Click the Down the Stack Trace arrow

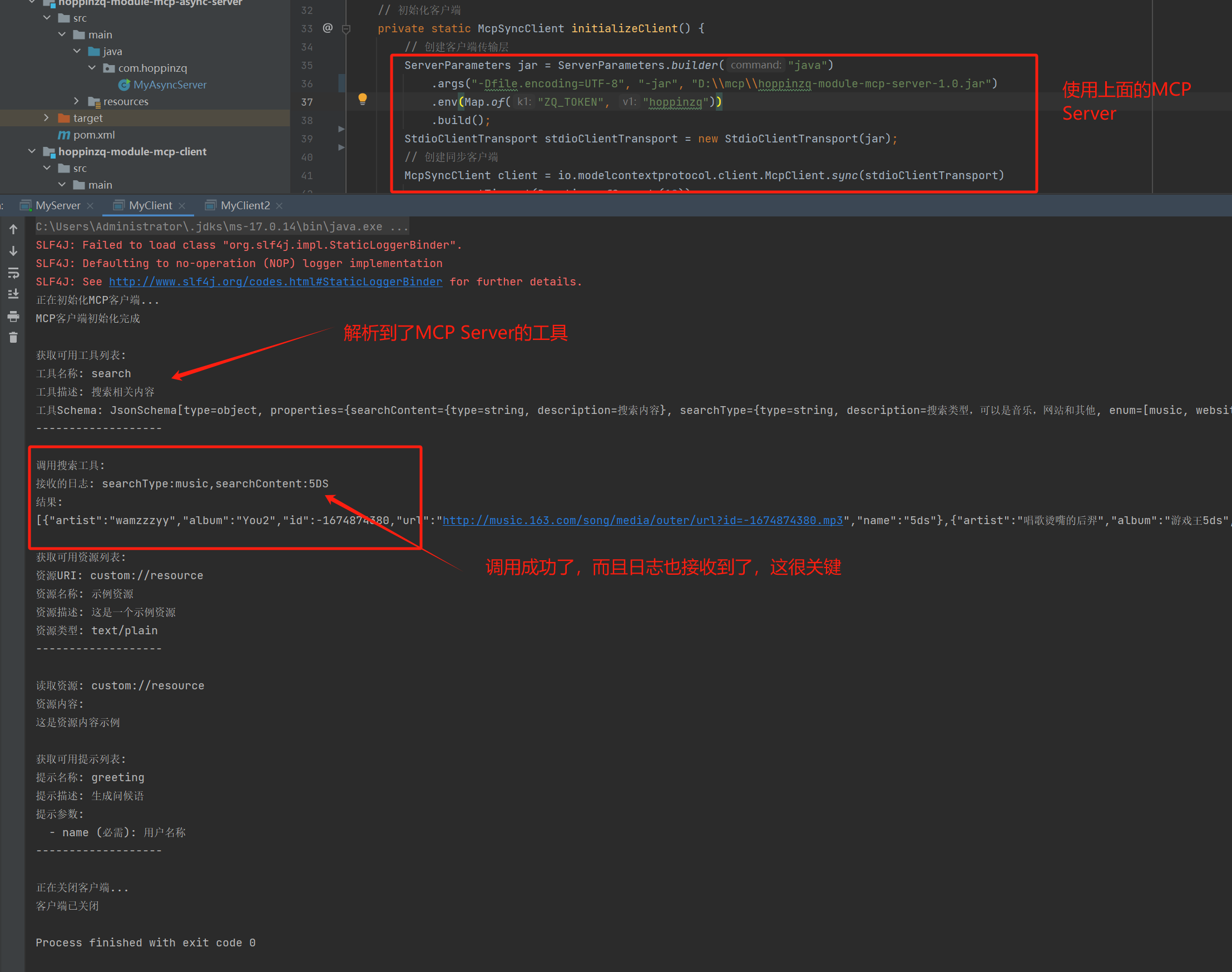[x=13, y=251]
